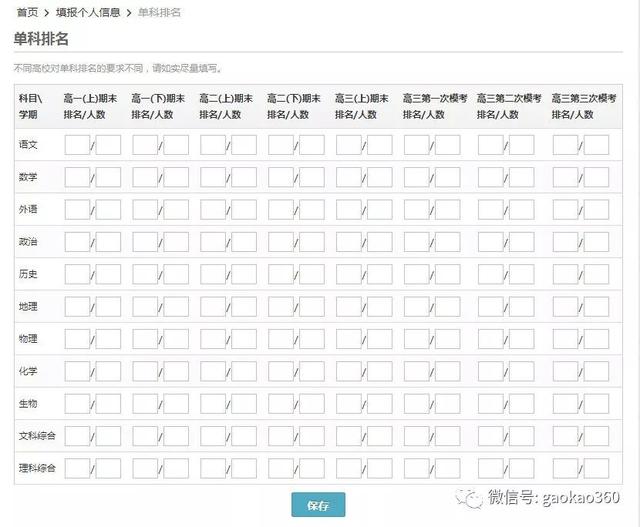Click 化学 rank field for 高一(上)期末
Image resolution: width=640 pixels, height=527 pixels.
(77, 371)
